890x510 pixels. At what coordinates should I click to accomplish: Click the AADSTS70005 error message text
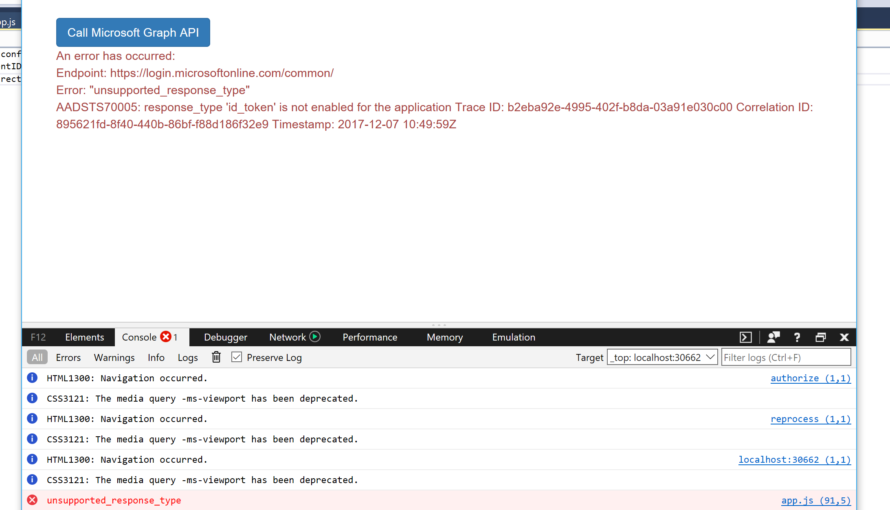point(434,116)
